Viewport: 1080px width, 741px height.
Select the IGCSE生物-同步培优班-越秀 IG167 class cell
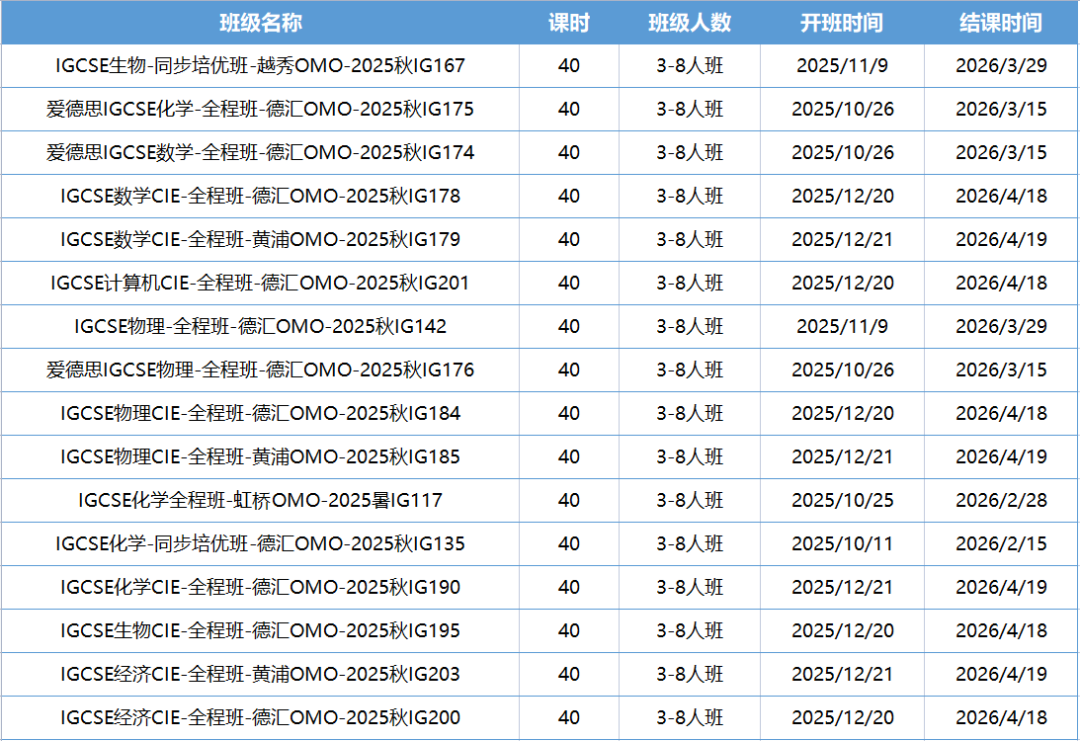tap(260, 66)
